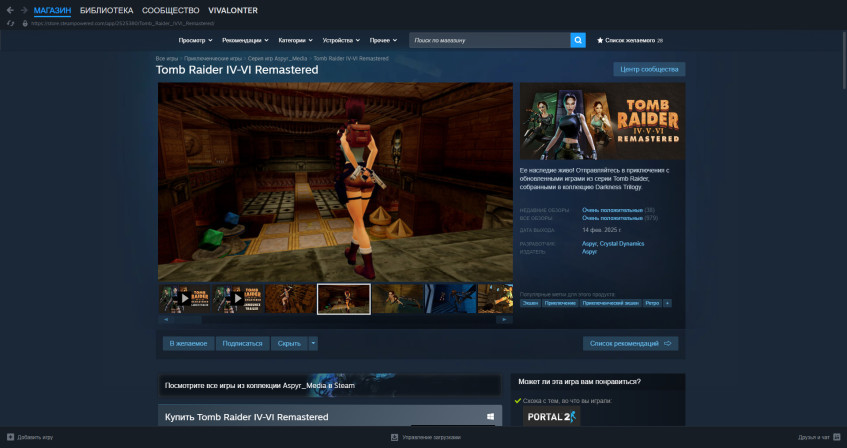Expand the Просмотр dropdown menu
Viewport: 847px width, 448px height.
[x=195, y=40]
